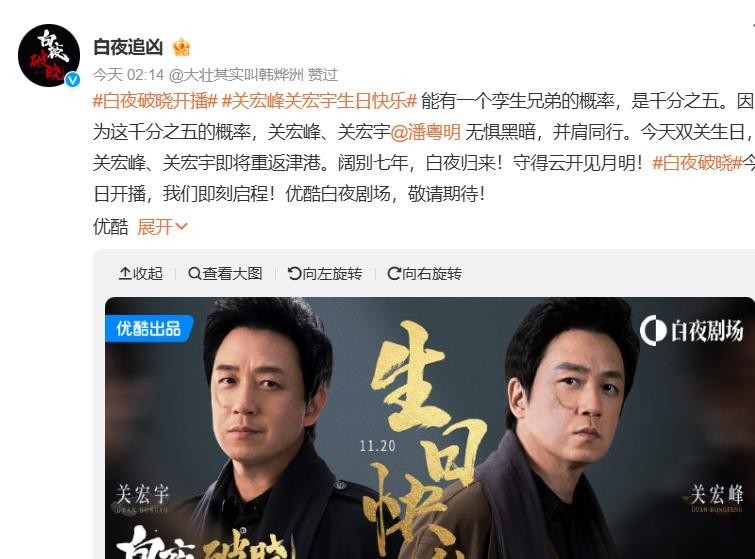Open the 白夜追凶 profile avatar
This screenshot has width=755, height=559.
[49, 55]
